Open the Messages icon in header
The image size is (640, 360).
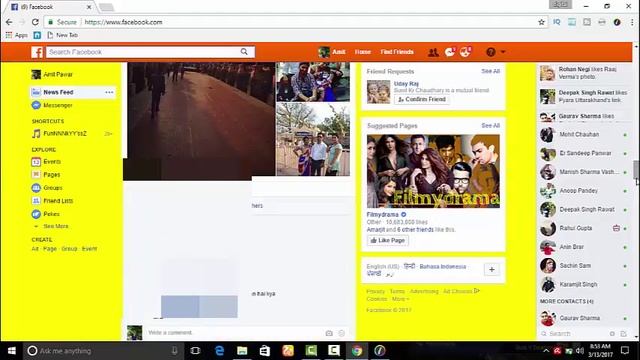pos(450,52)
